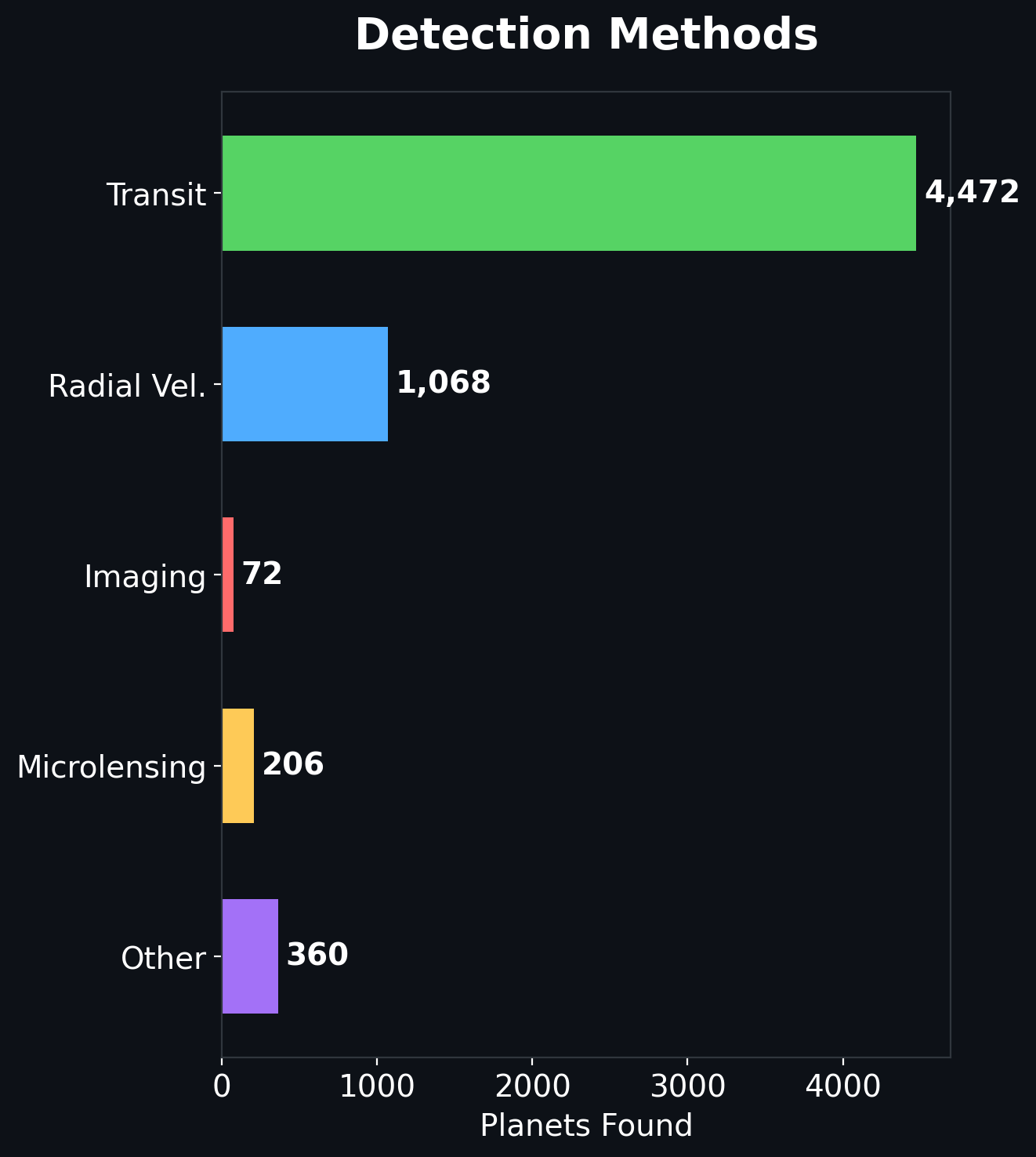This screenshot has height=1157, width=1036.
Task: Click the 1000 tick label
Action: pyautogui.click(x=377, y=1086)
